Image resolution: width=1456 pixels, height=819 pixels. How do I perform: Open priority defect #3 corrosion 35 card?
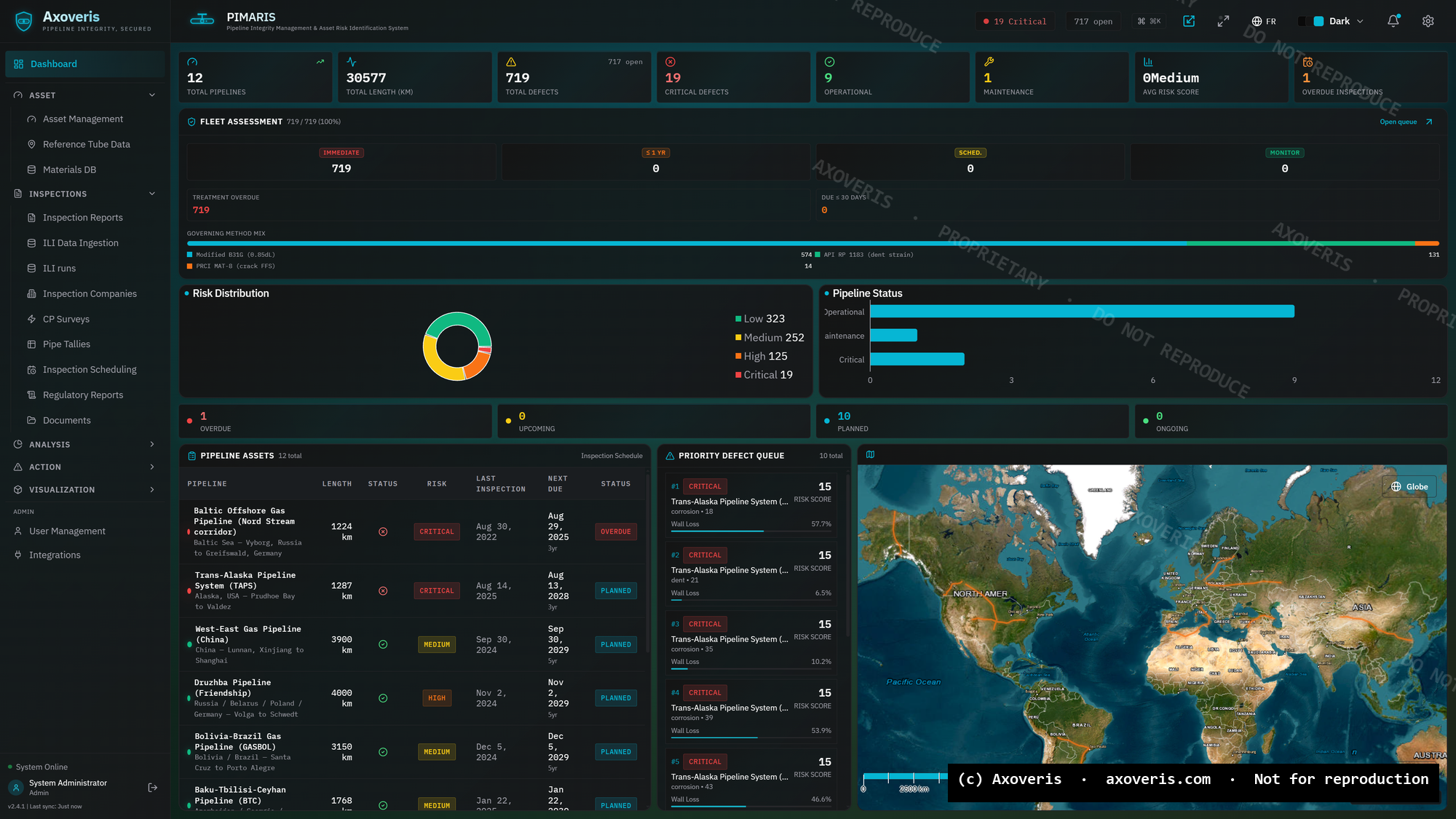[751, 643]
